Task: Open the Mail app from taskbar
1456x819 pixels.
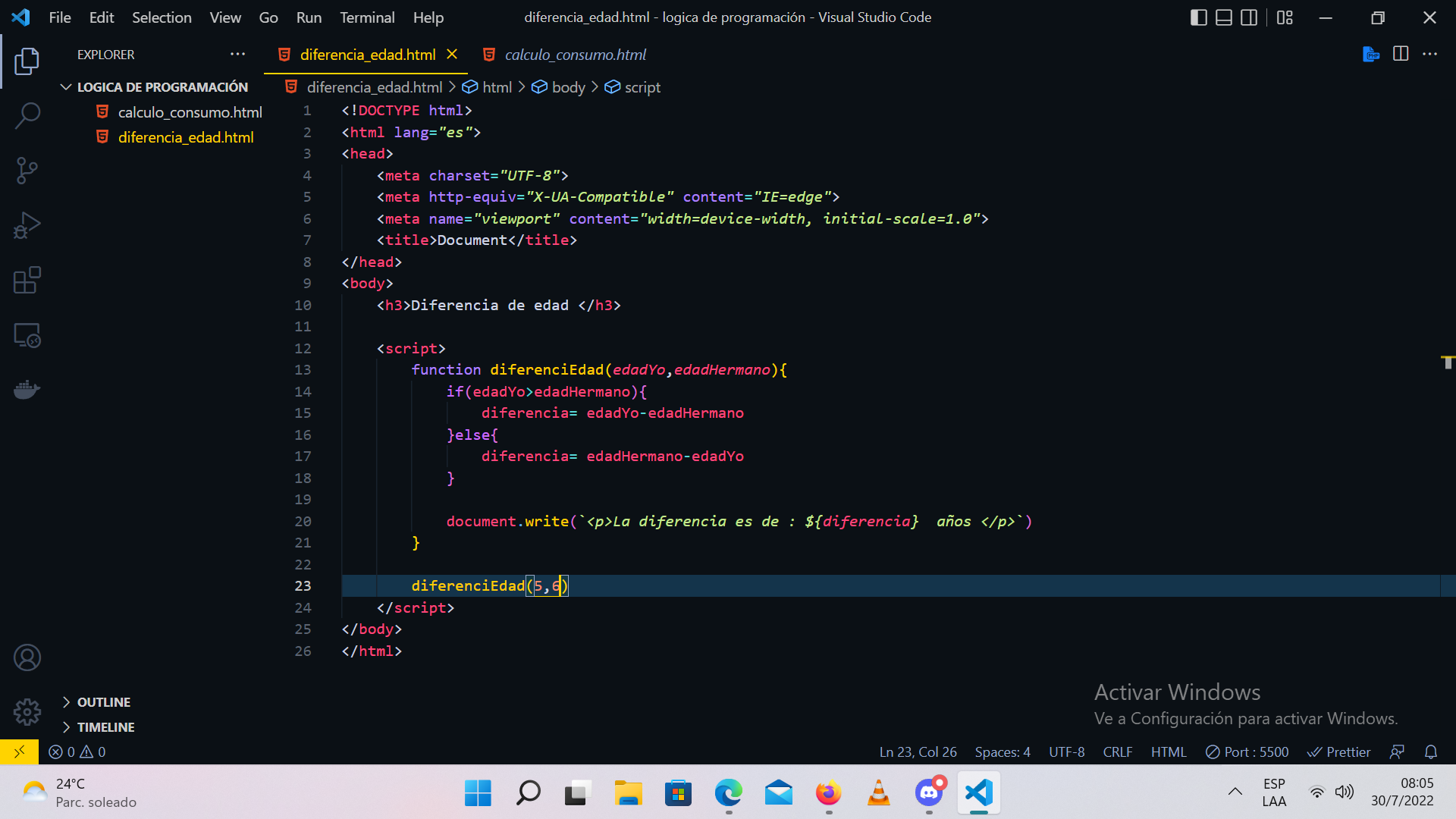Action: coord(779,793)
